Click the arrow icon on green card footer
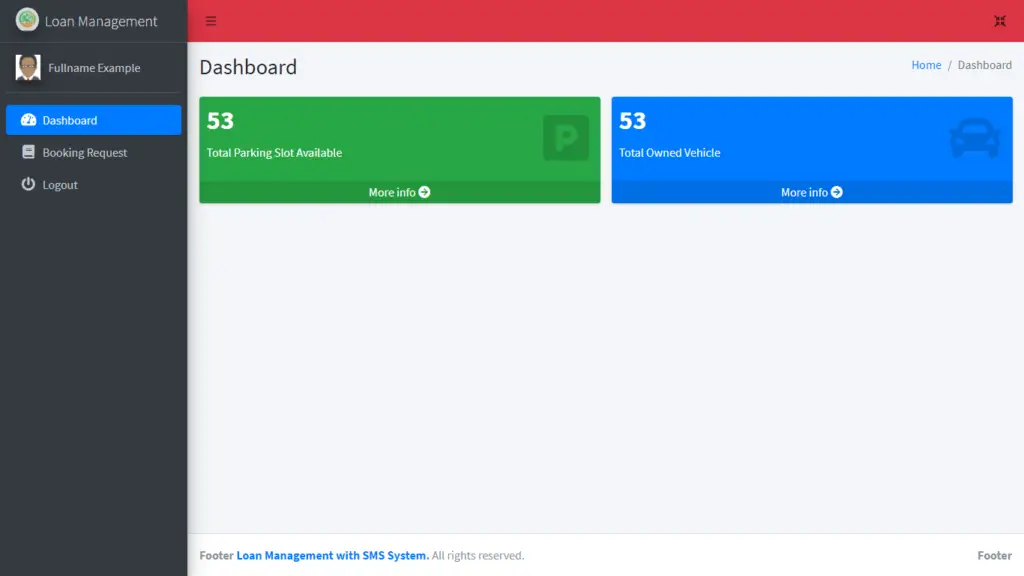Image resolution: width=1024 pixels, height=576 pixels. pyautogui.click(x=425, y=192)
